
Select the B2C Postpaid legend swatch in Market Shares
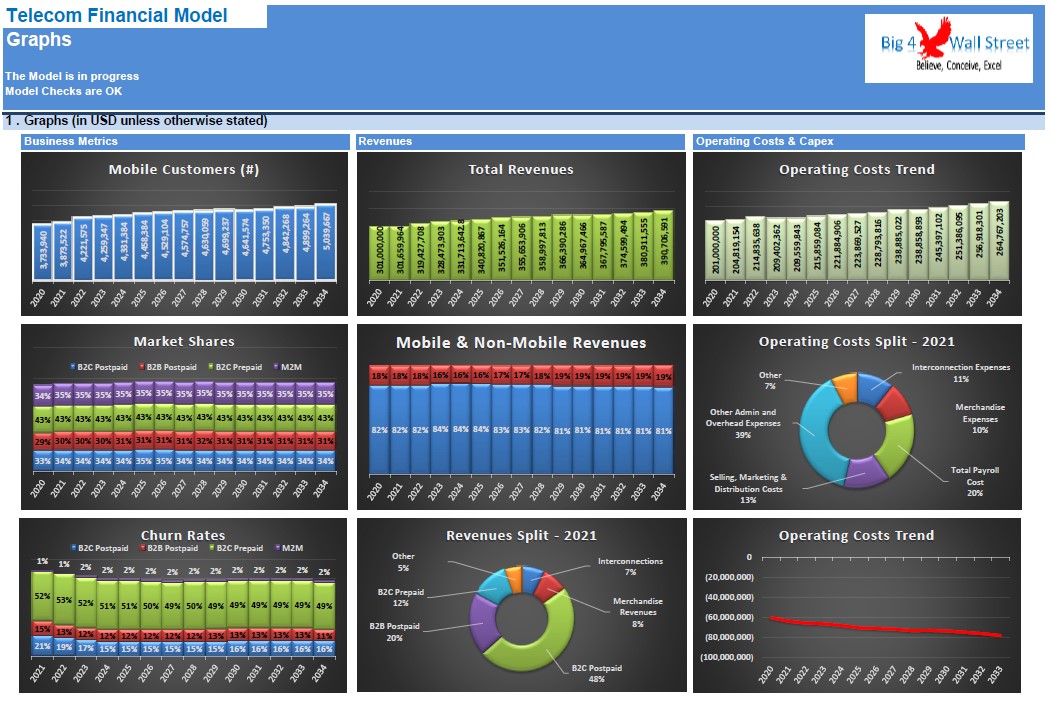[x=73, y=367]
